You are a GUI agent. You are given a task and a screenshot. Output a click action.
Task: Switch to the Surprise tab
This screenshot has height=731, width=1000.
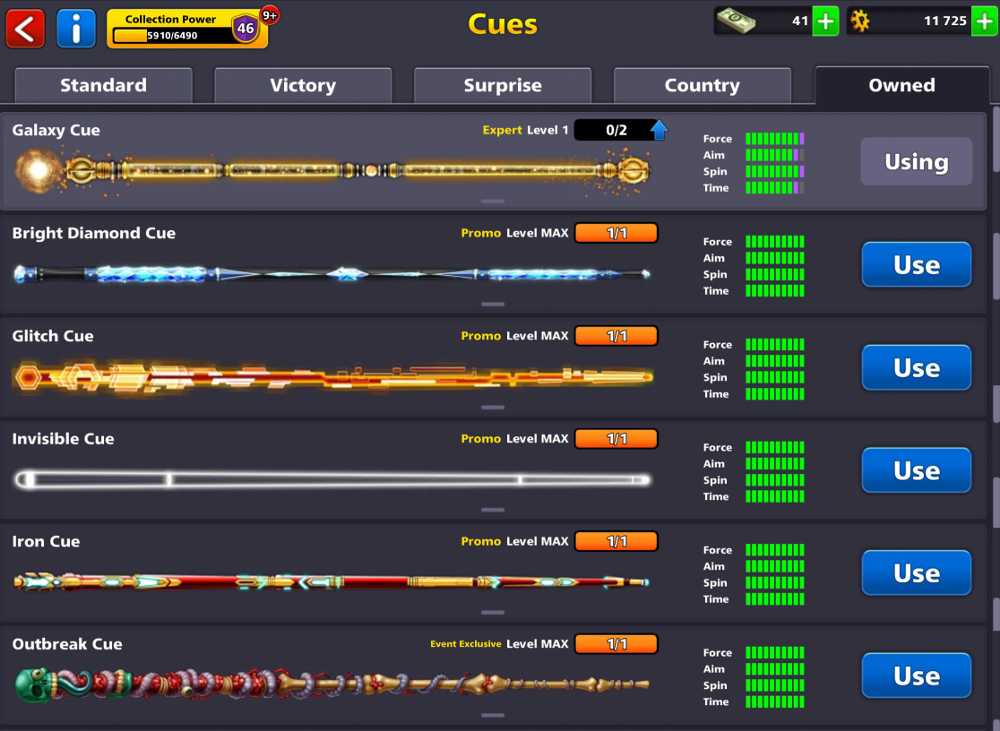point(502,86)
